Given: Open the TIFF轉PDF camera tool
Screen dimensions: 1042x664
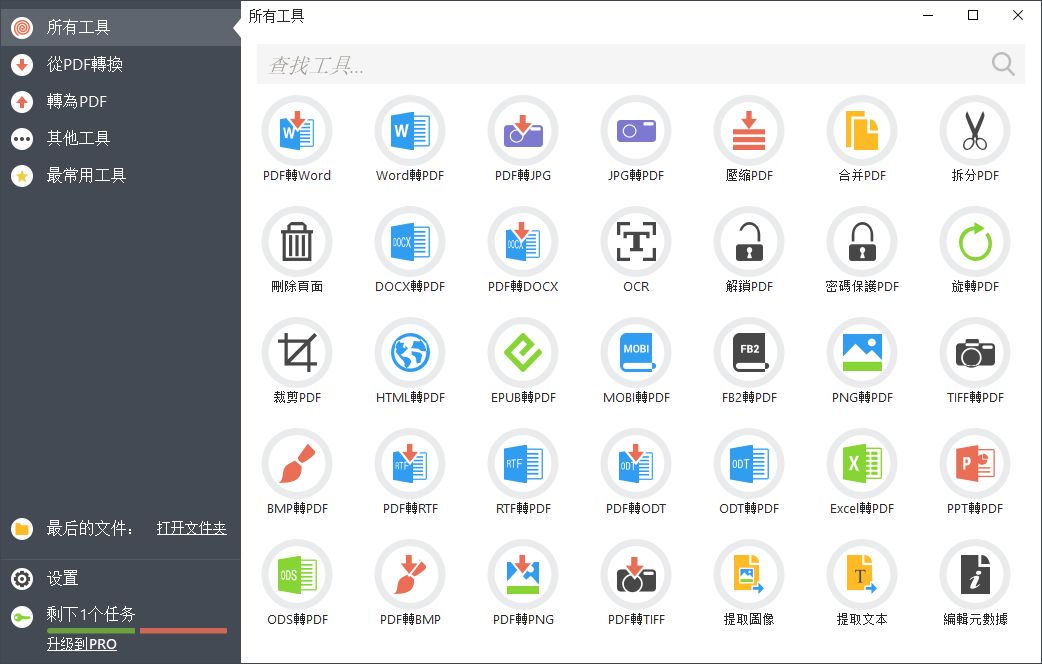Looking at the screenshot, I should (974, 353).
